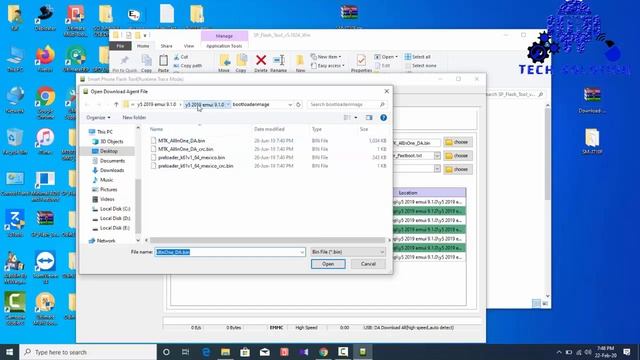
Task: Expand File name combo box dropdown
Action: click(x=302, y=252)
